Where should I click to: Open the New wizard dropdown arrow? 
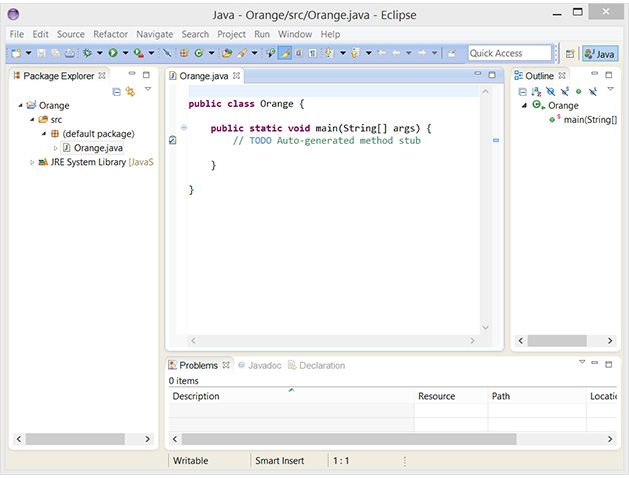28,53
